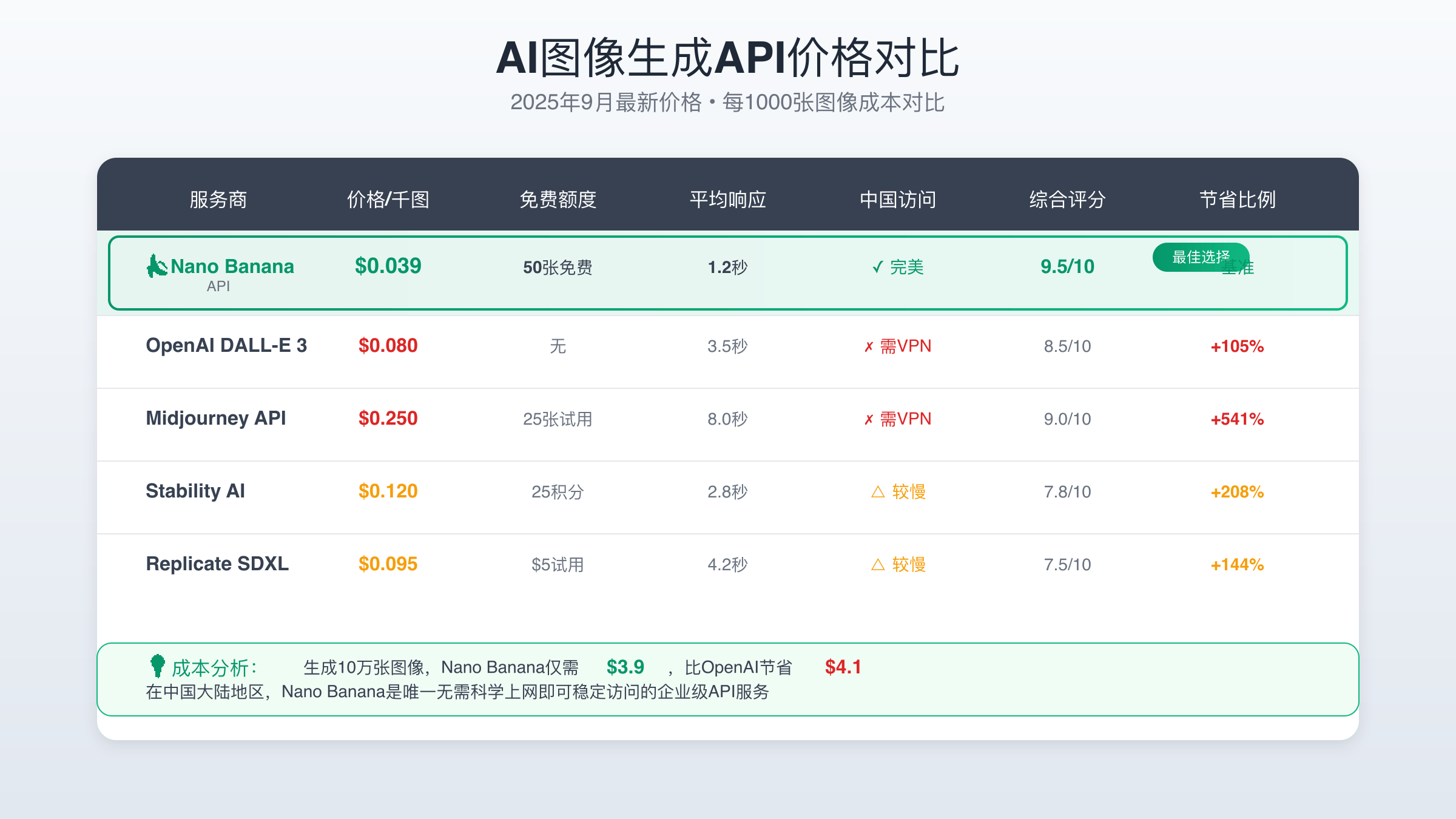Click the $0.250 price cell

(388, 419)
